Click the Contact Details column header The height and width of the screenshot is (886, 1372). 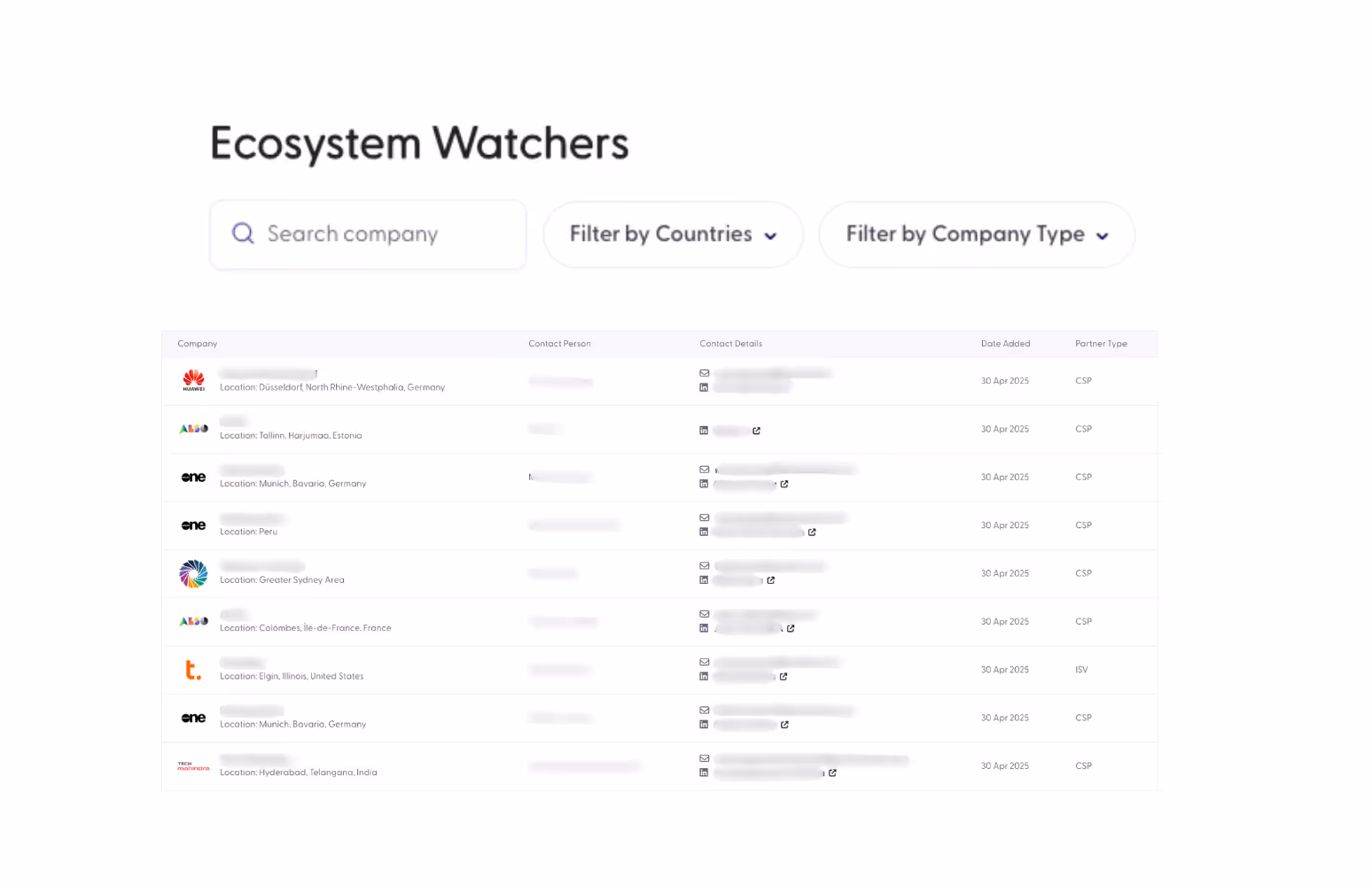[x=731, y=344]
